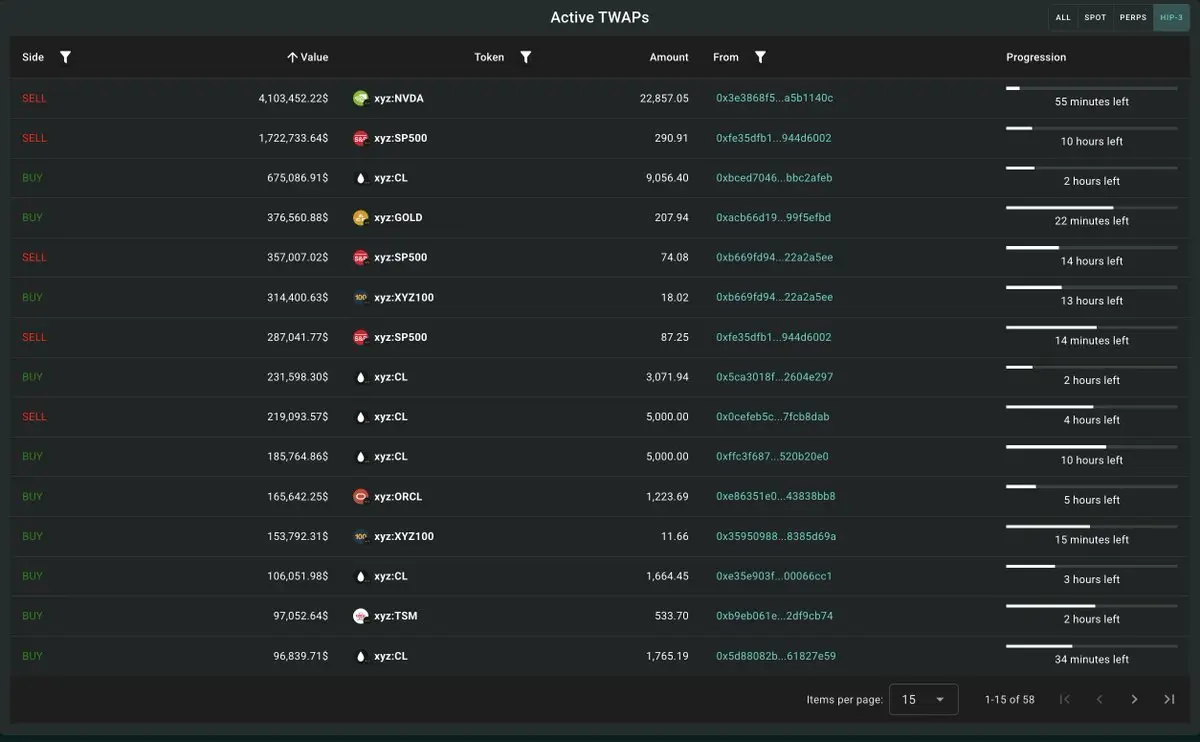Click the 4,103,452.22$ value cell
This screenshot has height=742, width=1200.
point(293,98)
